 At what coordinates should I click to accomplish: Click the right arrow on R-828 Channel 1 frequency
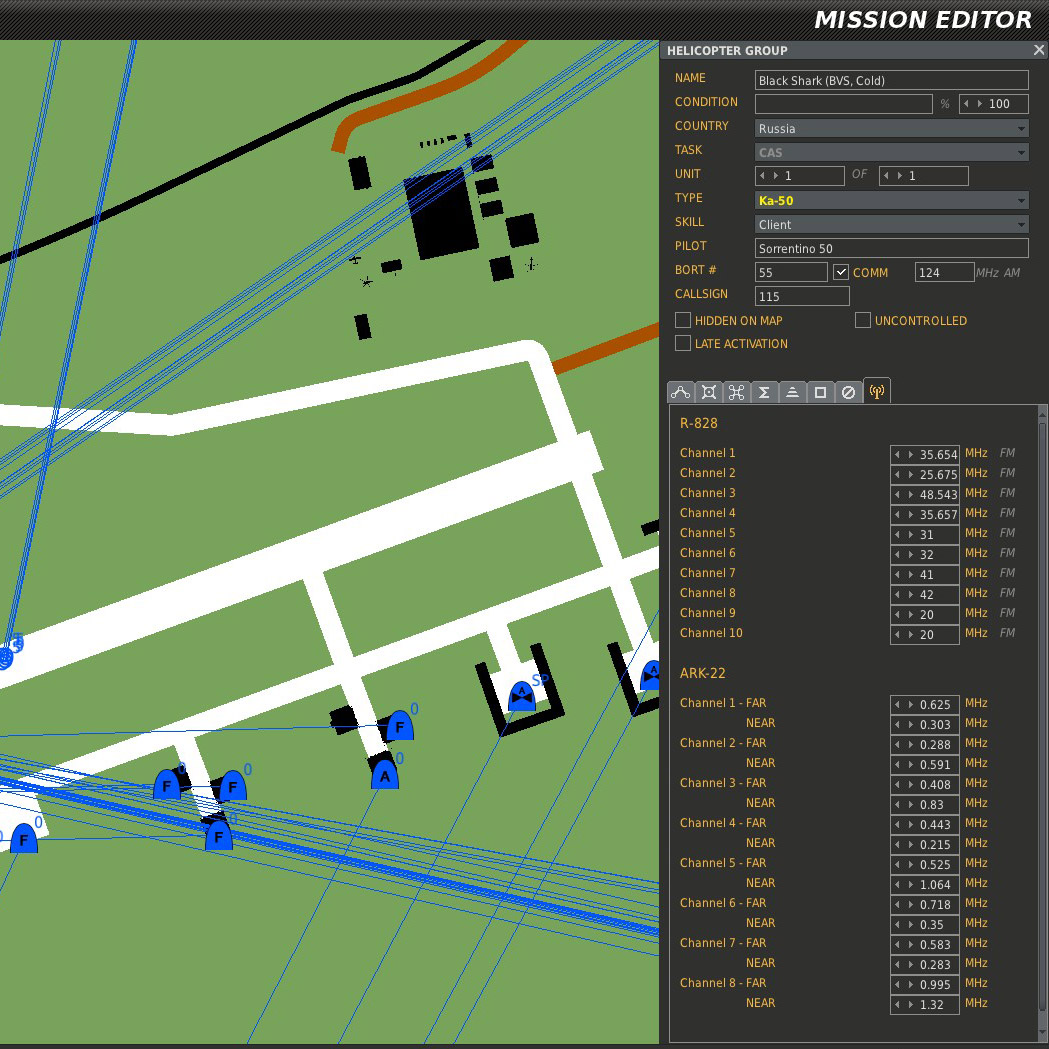[x=911, y=454]
